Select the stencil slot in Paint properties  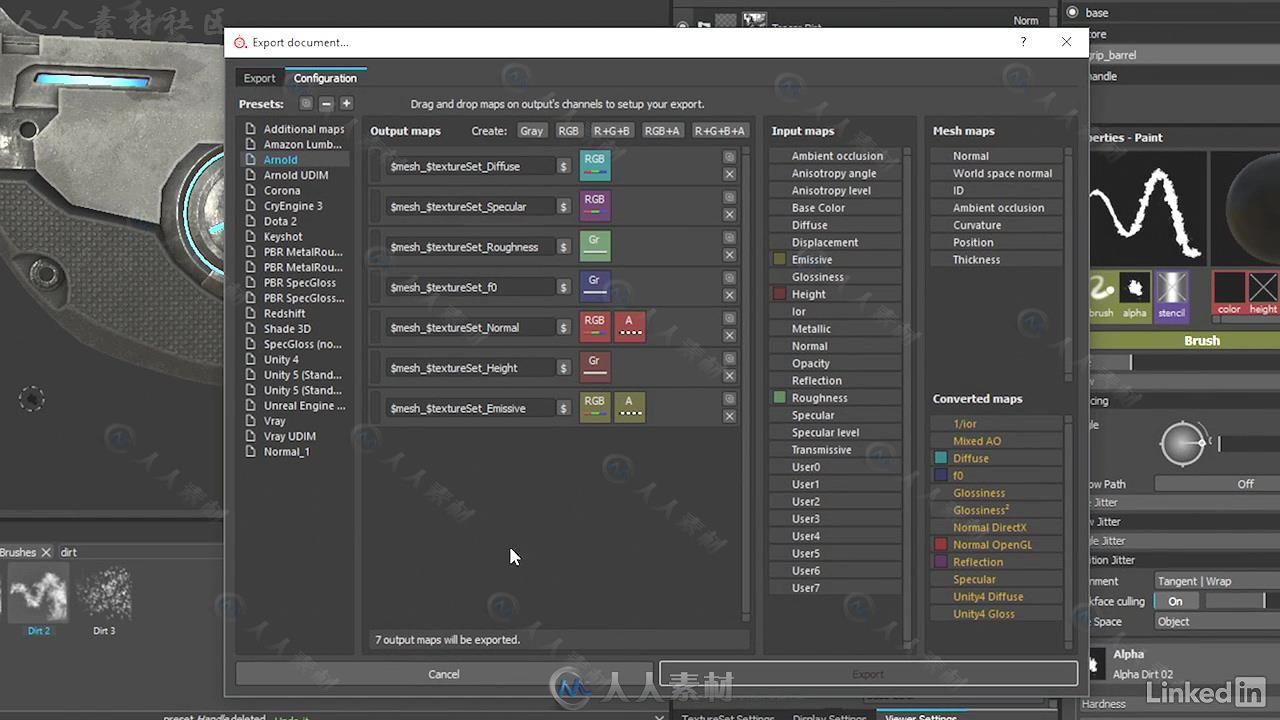click(1171, 294)
